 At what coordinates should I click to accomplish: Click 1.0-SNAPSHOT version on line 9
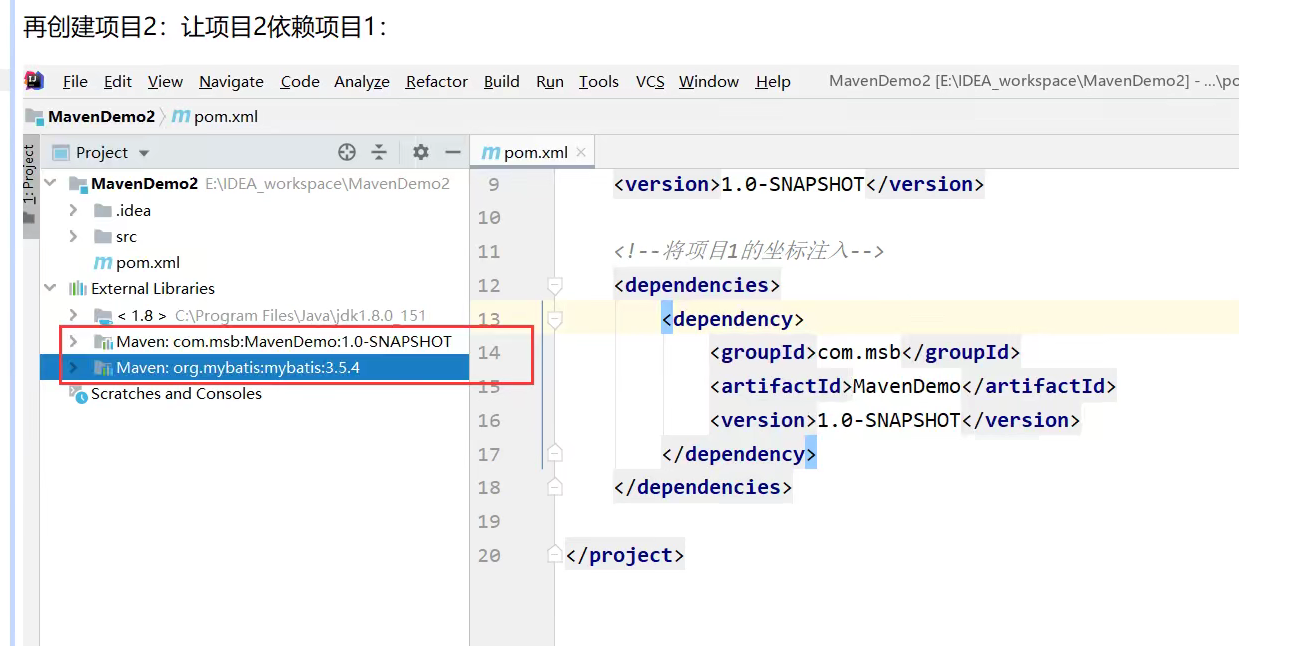tap(792, 185)
